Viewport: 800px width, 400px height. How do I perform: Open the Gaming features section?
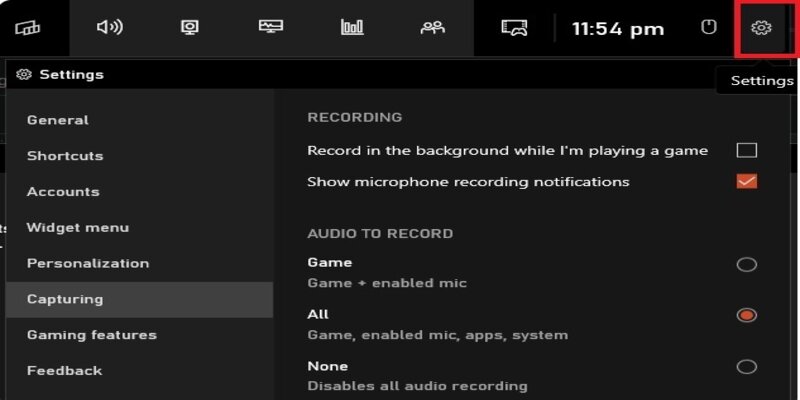point(140,335)
